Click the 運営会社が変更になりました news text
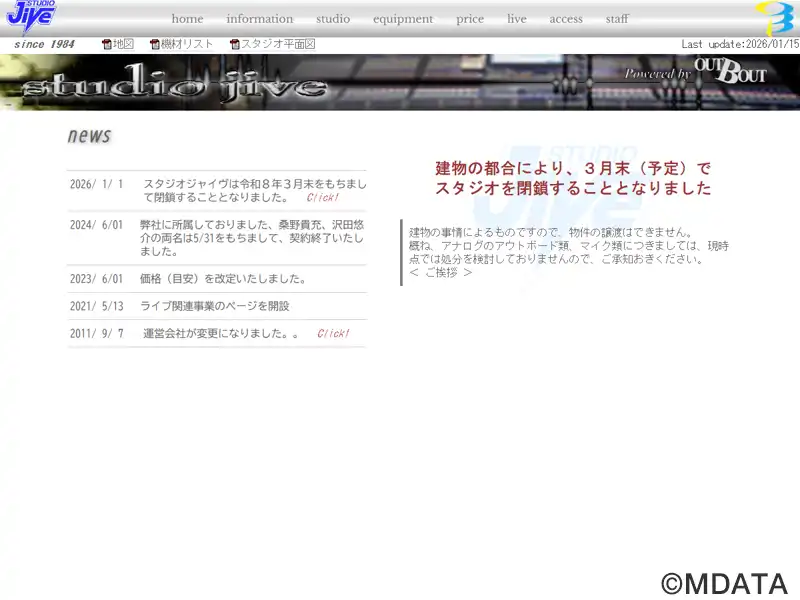The image size is (800, 600). click(221, 333)
